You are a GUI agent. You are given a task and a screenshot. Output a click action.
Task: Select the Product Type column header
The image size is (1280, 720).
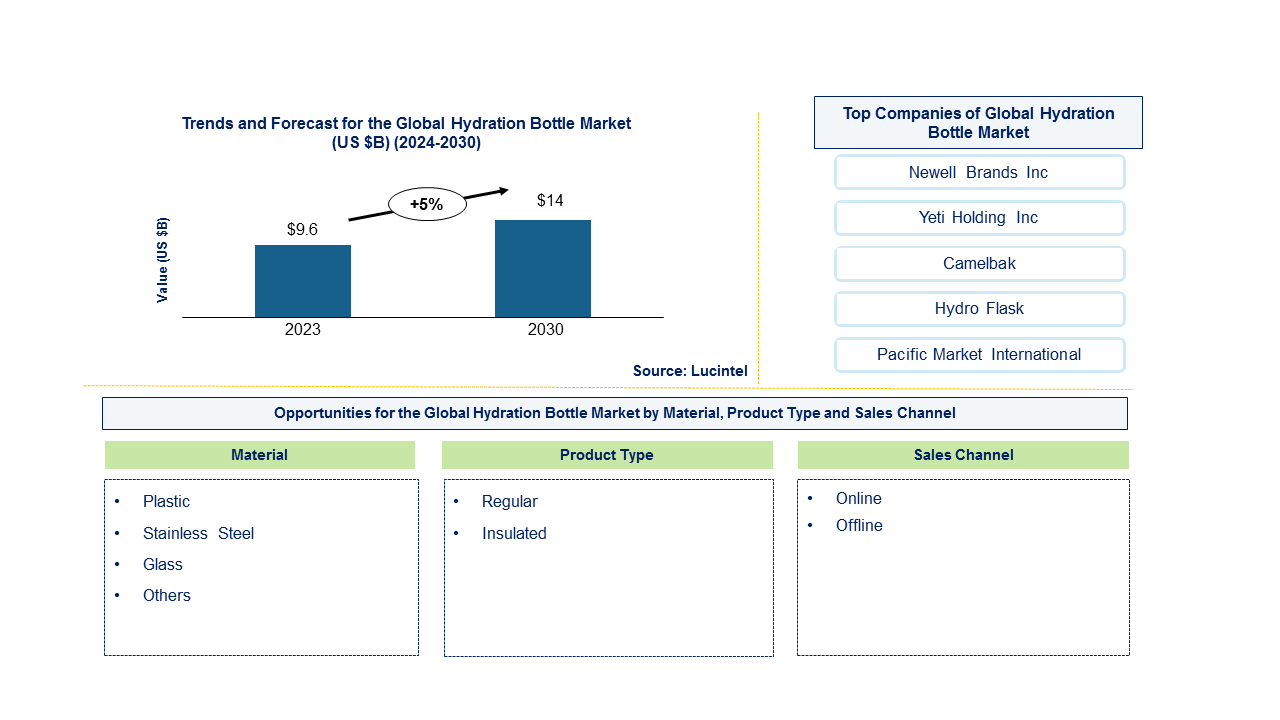(x=607, y=455)
